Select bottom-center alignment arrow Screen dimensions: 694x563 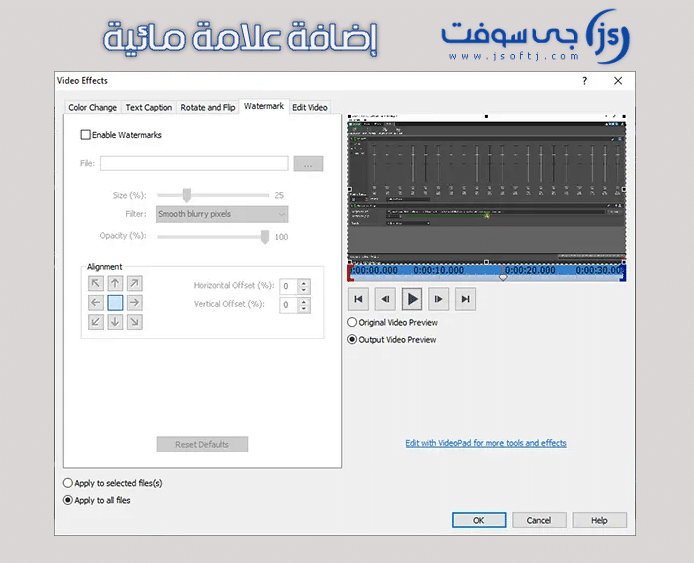[115, 322]
